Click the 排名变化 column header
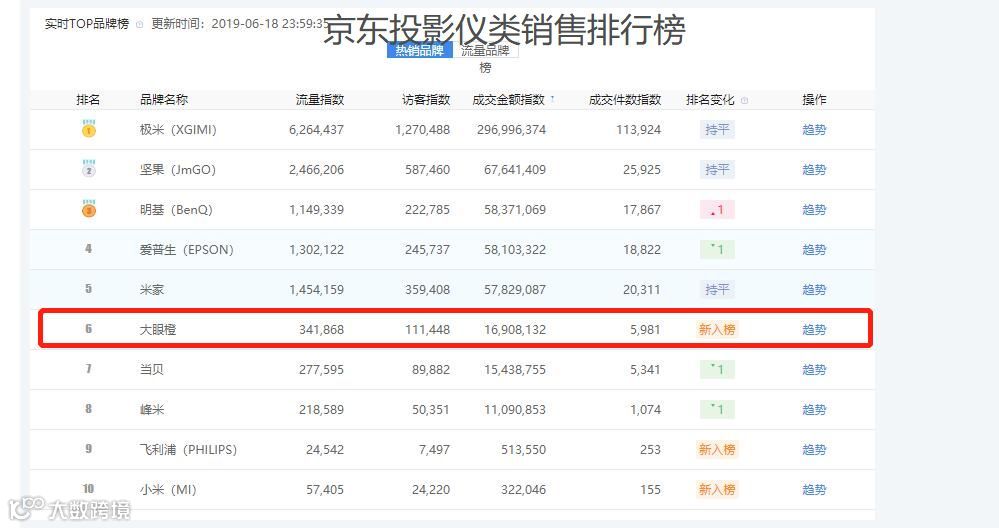The image size is (999, 528). coord(710,99)
